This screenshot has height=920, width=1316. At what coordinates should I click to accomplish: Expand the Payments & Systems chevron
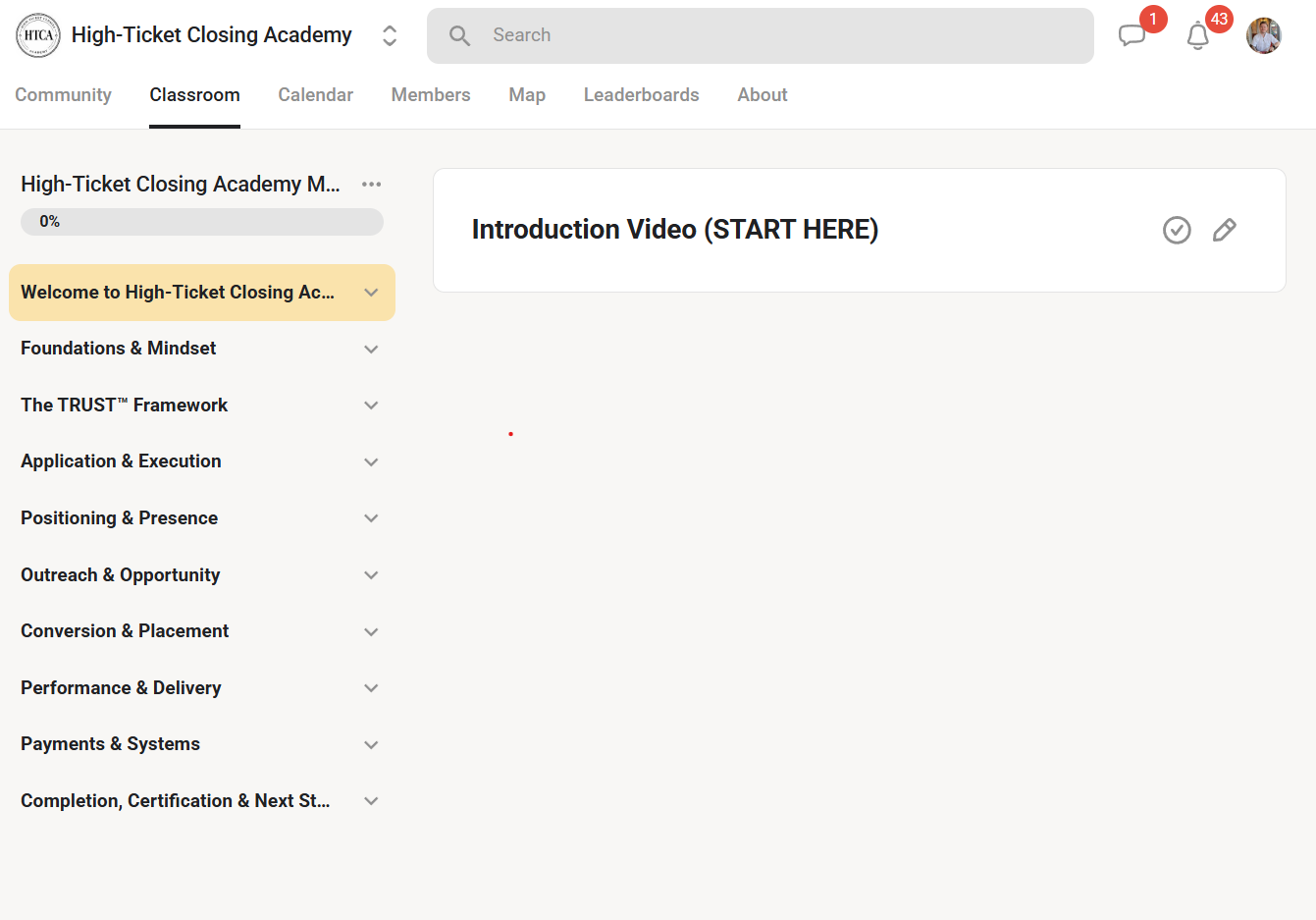371,744
